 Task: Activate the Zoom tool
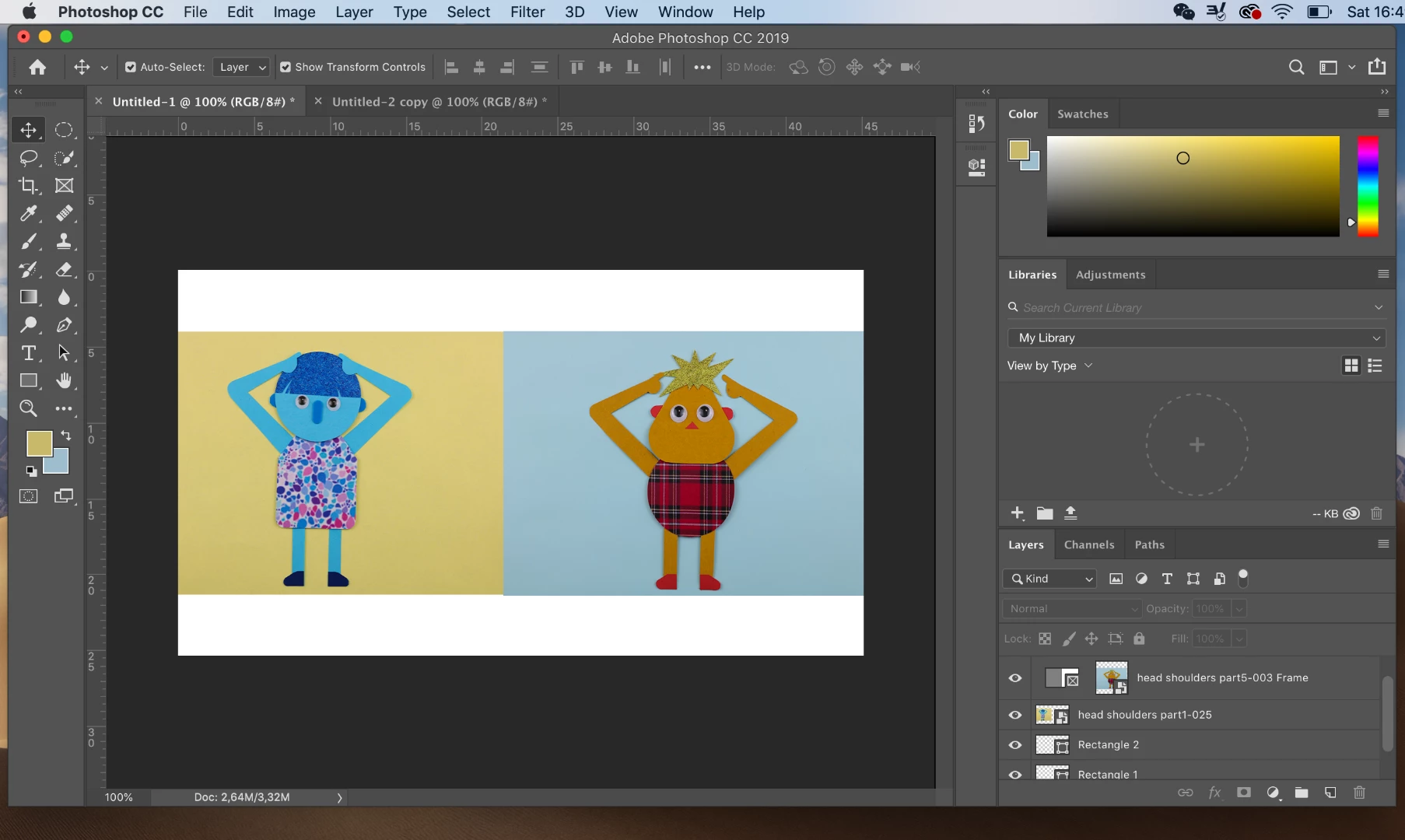pyautogui.click(x=29, y=408)
